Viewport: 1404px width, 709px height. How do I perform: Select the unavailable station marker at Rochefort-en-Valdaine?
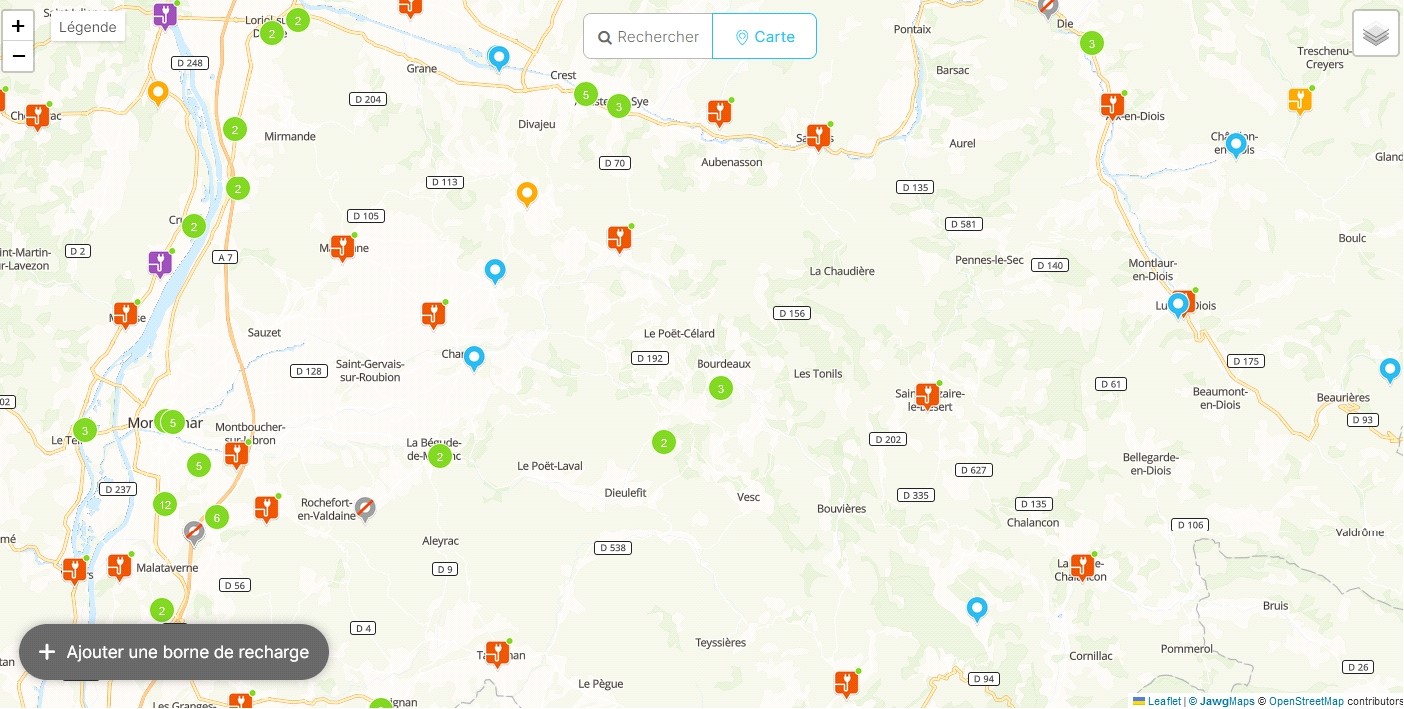pyautogui.click(x=365, y=509)
